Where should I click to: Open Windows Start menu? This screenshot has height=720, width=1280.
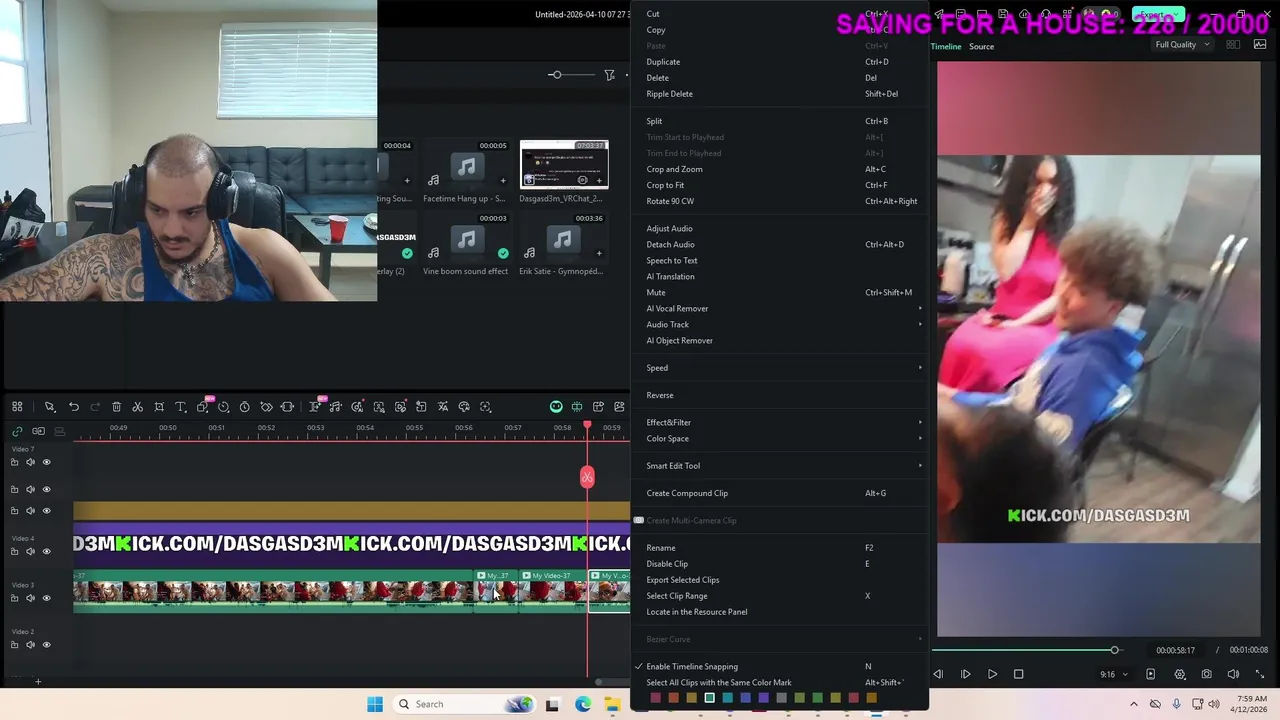pos(375,704)
